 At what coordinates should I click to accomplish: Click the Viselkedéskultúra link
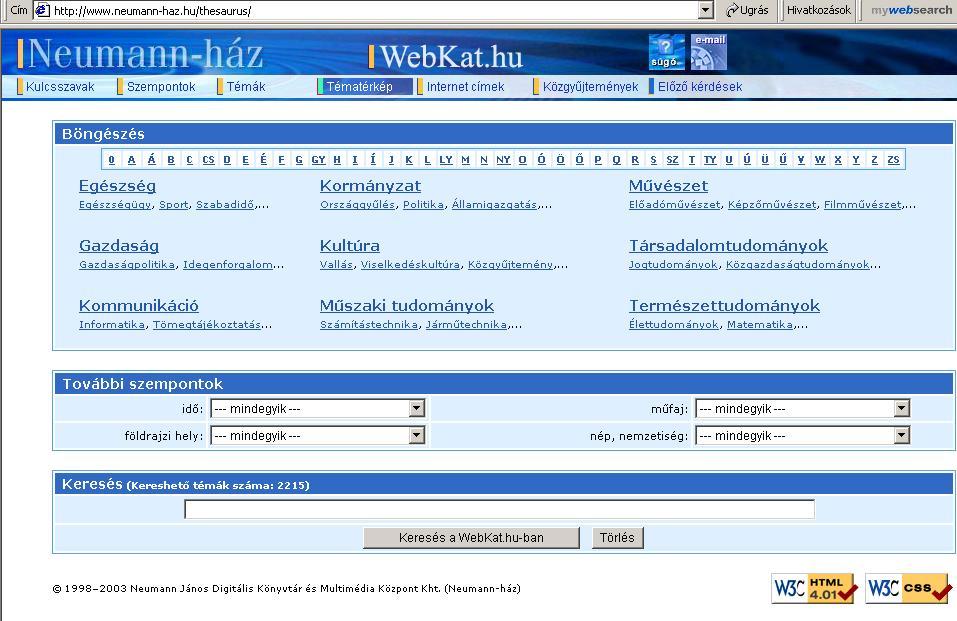410,264
